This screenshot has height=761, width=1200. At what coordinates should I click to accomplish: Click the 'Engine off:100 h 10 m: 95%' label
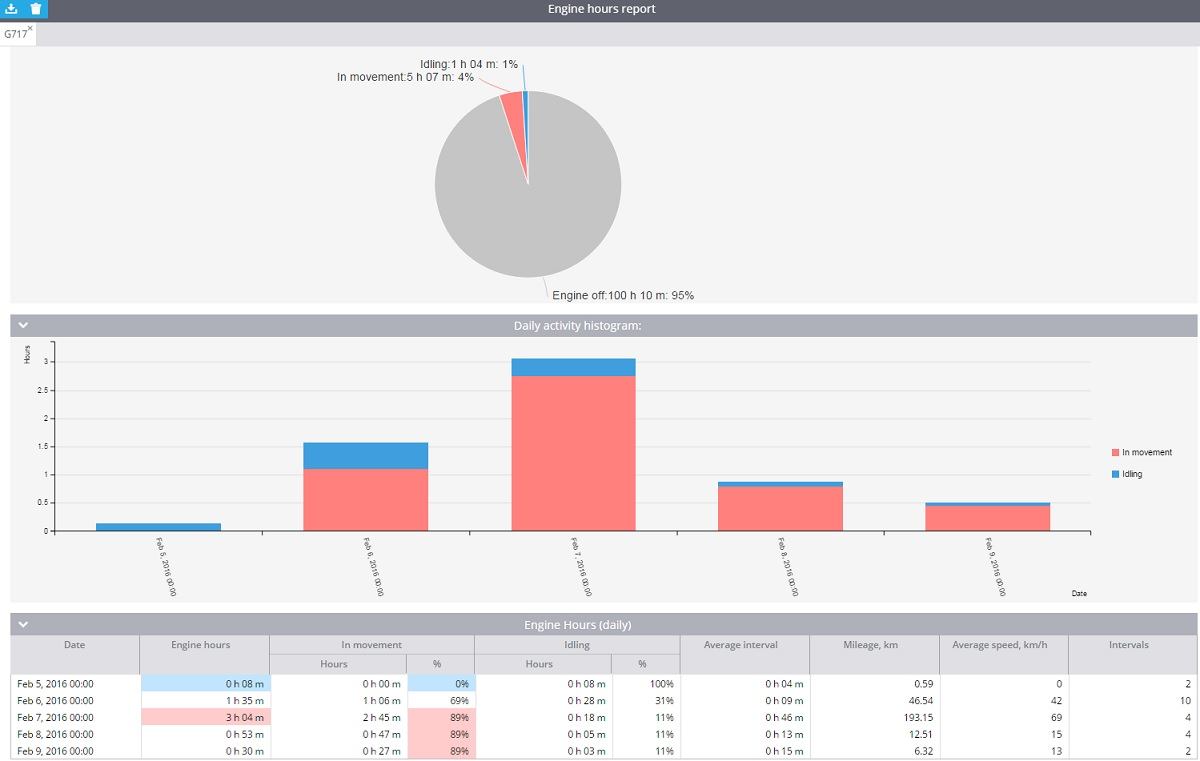623,295
